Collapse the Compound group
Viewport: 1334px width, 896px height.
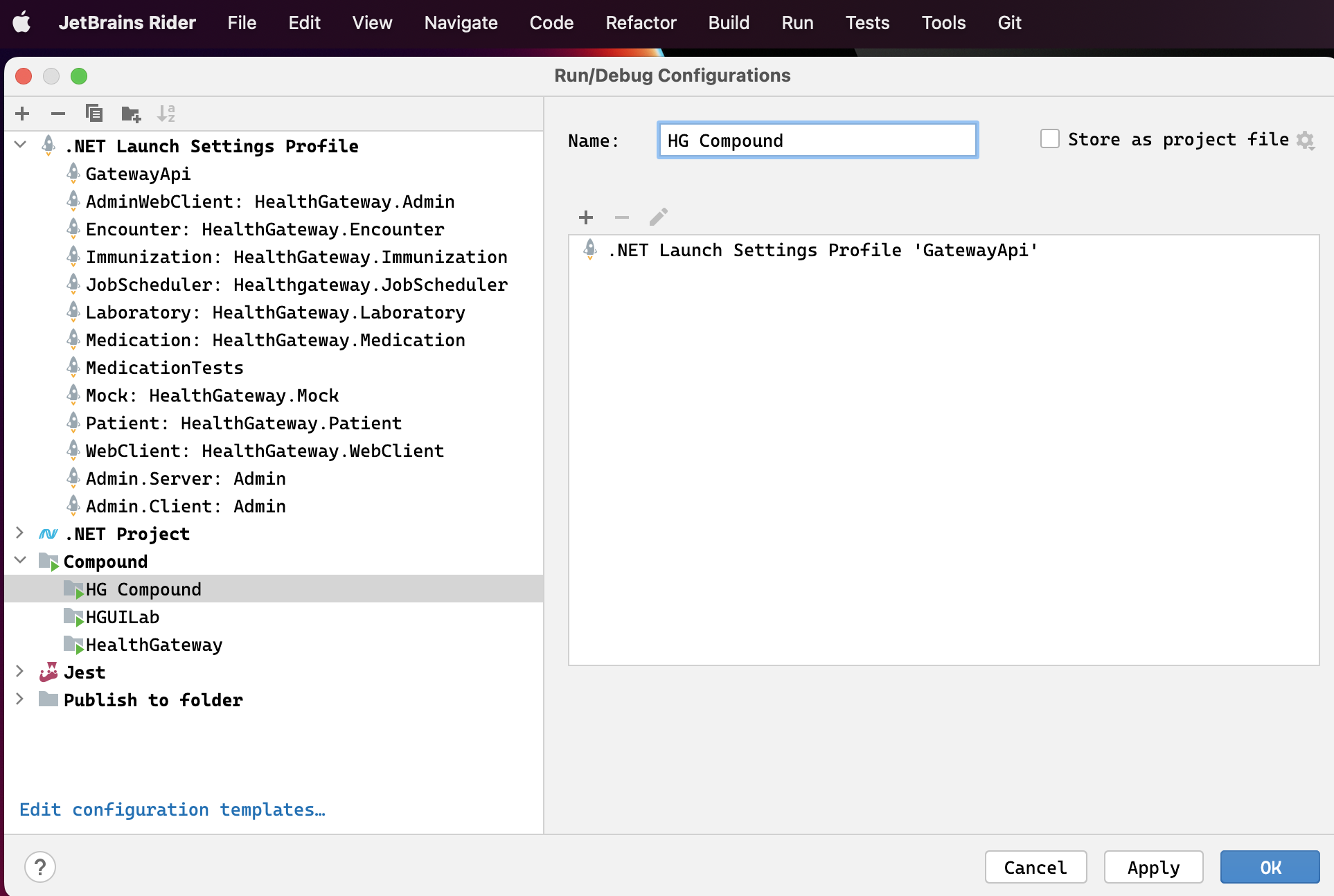point(21,560)
